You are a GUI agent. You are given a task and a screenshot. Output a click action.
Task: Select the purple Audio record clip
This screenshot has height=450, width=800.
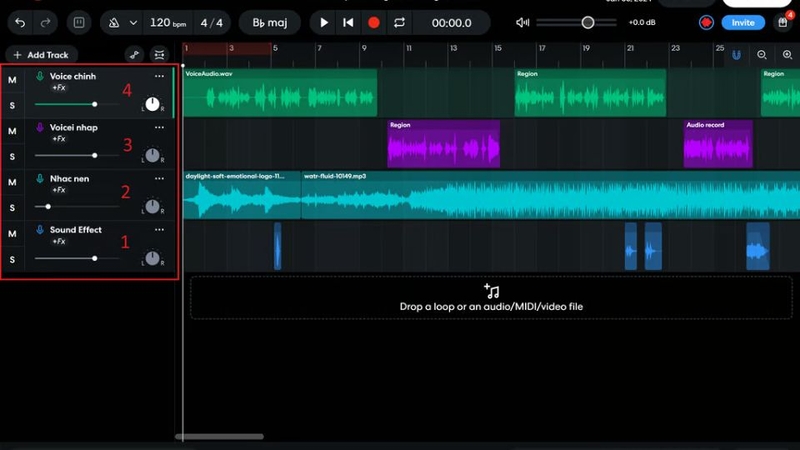(718, 144)
